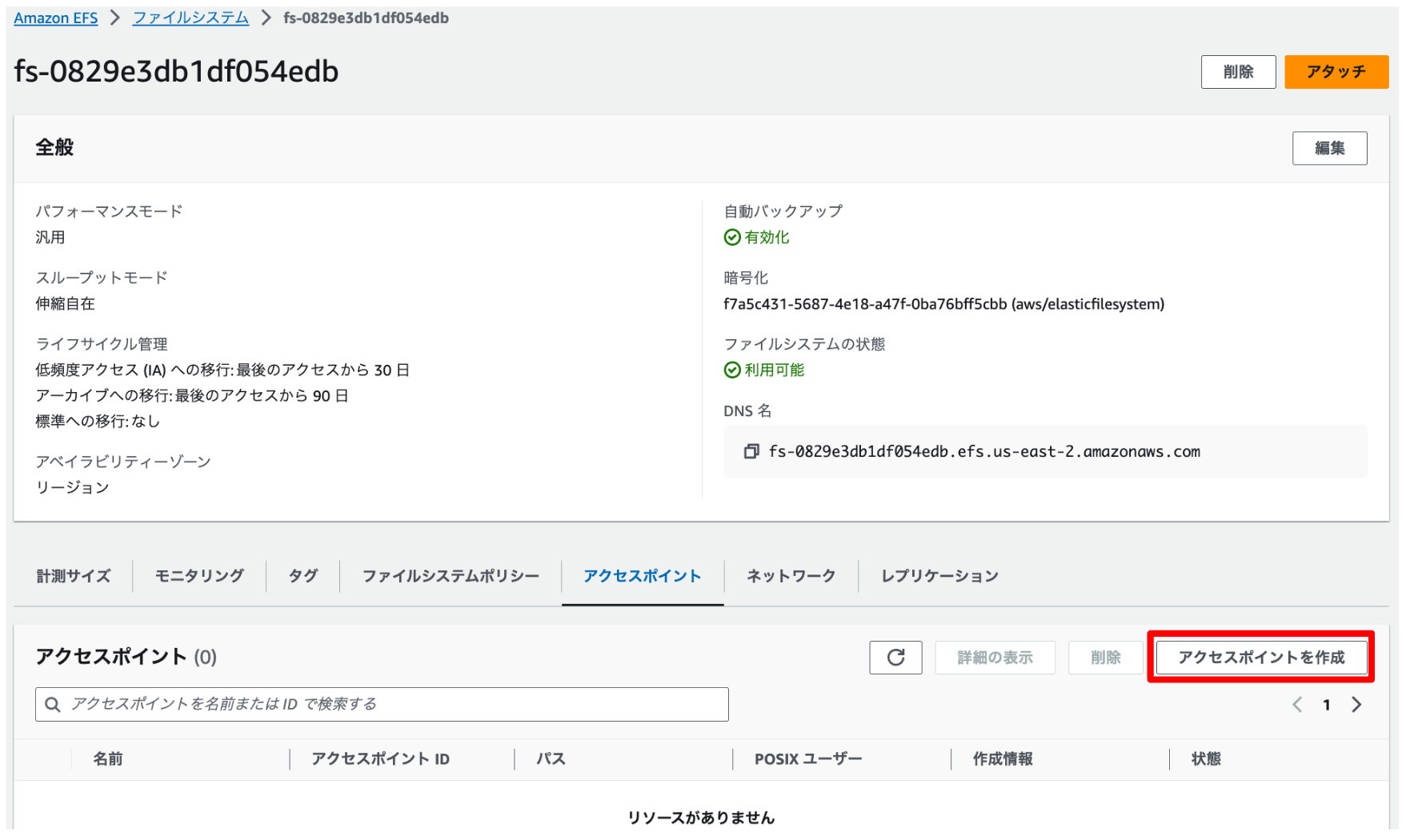Screen dimensions: 1406x840
Task: Click the アーカイブへの移行 lifecycle line
Action: point(192,396)
